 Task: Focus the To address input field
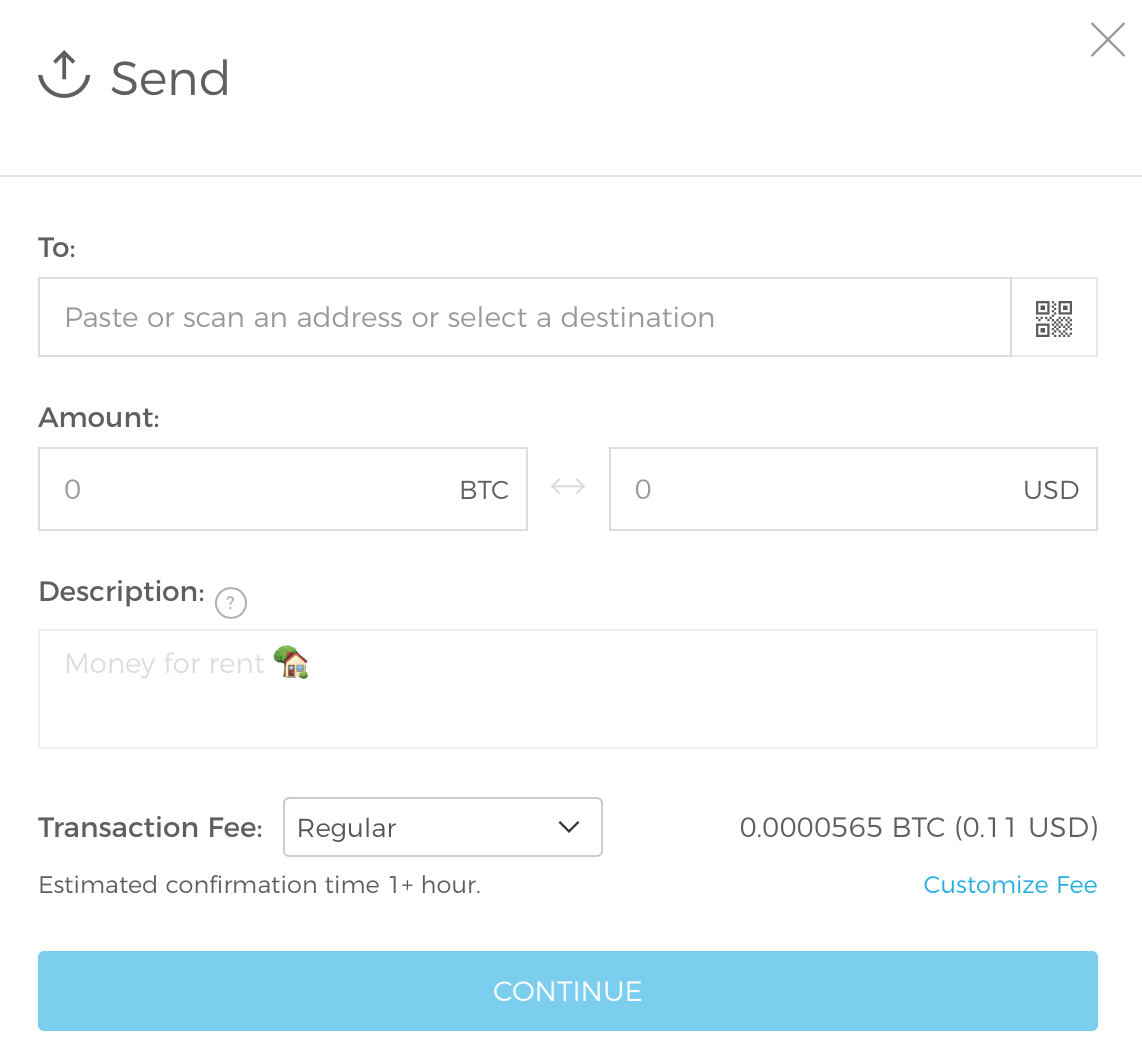click(524, 318)
